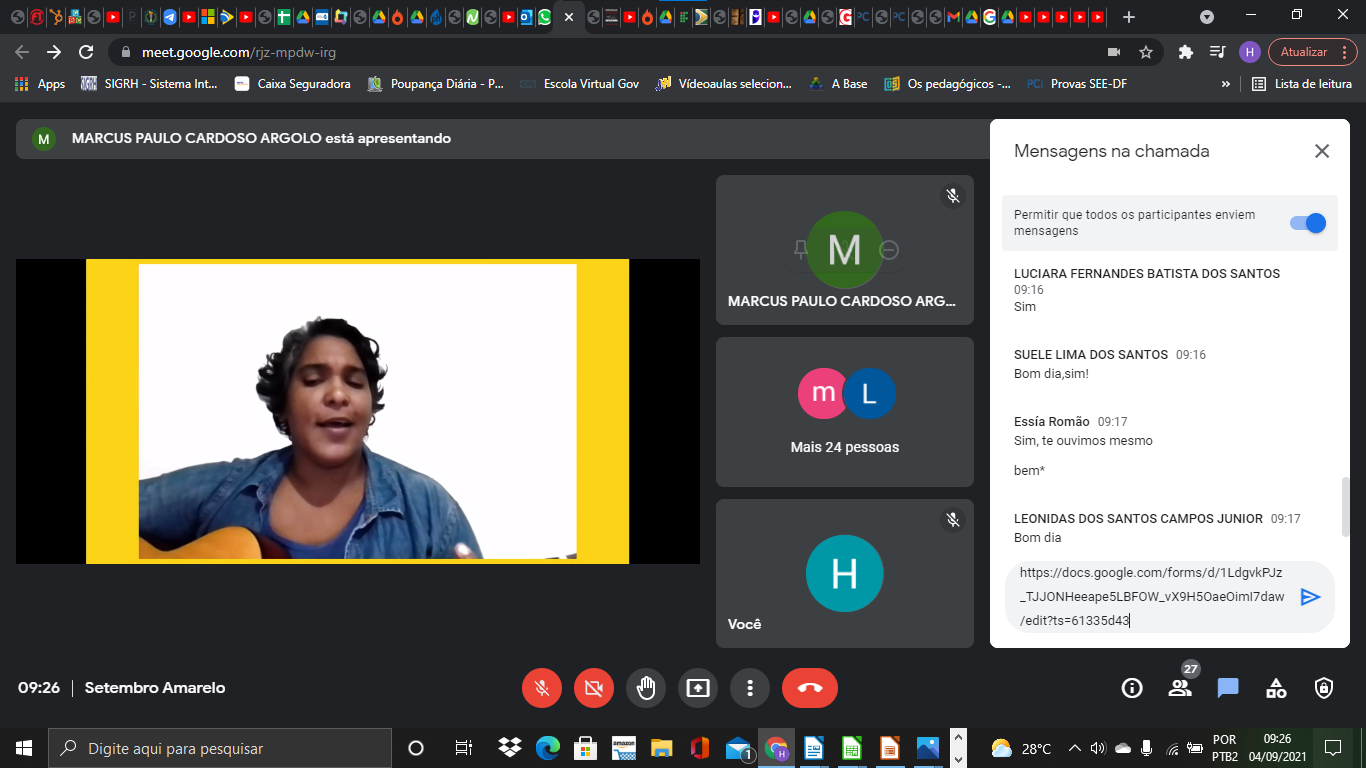Open the Chrome tab search dropdown
Viewport: 1366px width, 768px height.
(x=1207, y=17)
